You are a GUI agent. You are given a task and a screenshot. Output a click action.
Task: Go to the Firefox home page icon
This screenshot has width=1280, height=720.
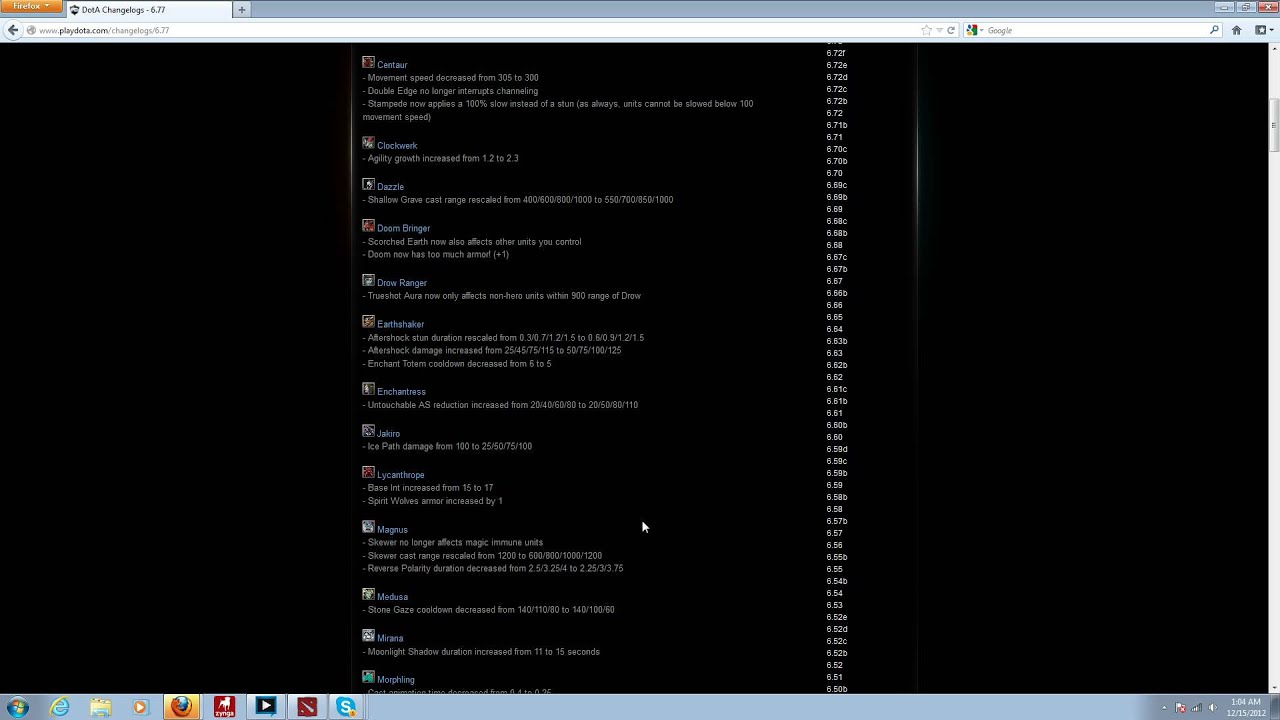coord(1236,30)
